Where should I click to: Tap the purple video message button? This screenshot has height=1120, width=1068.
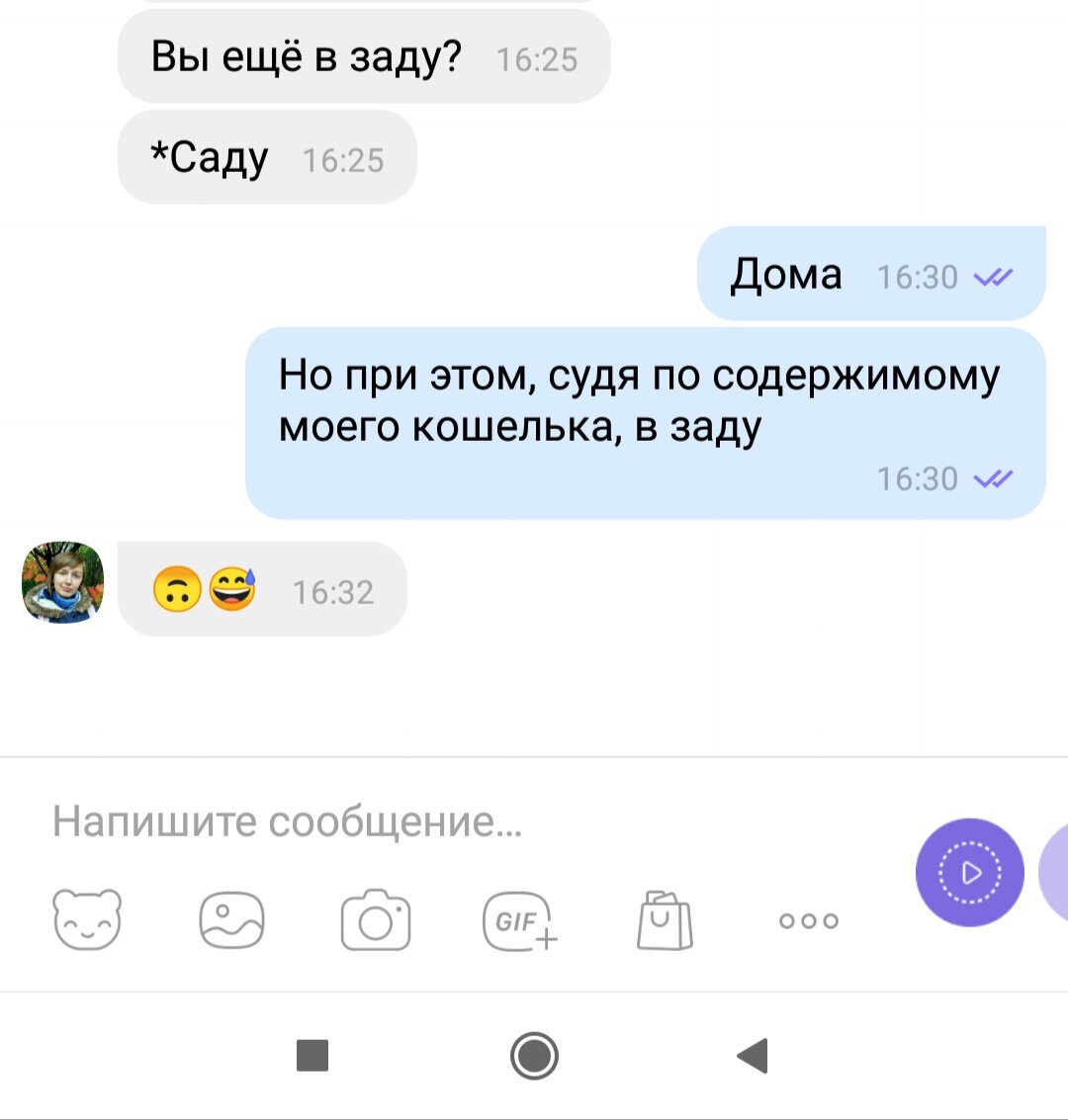(x=969, y=872)
